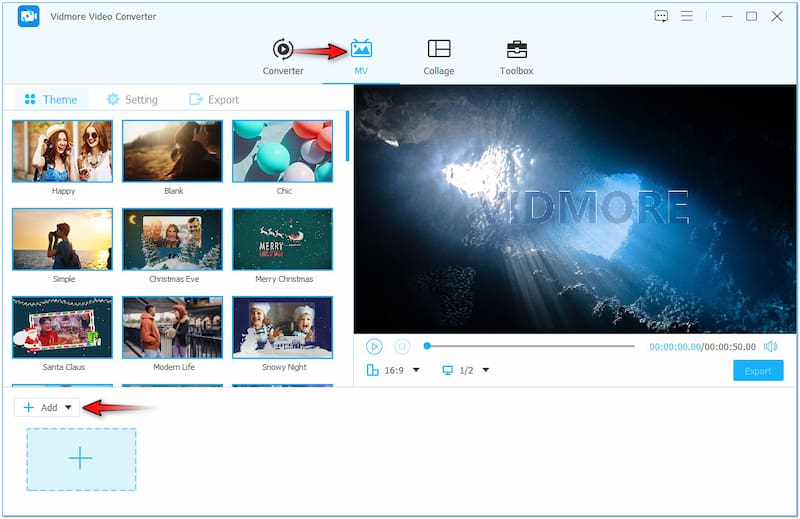Screen dimensions: 800x519
Task: Minimize the Vidmore window
Action: click(x=727, y=16)
